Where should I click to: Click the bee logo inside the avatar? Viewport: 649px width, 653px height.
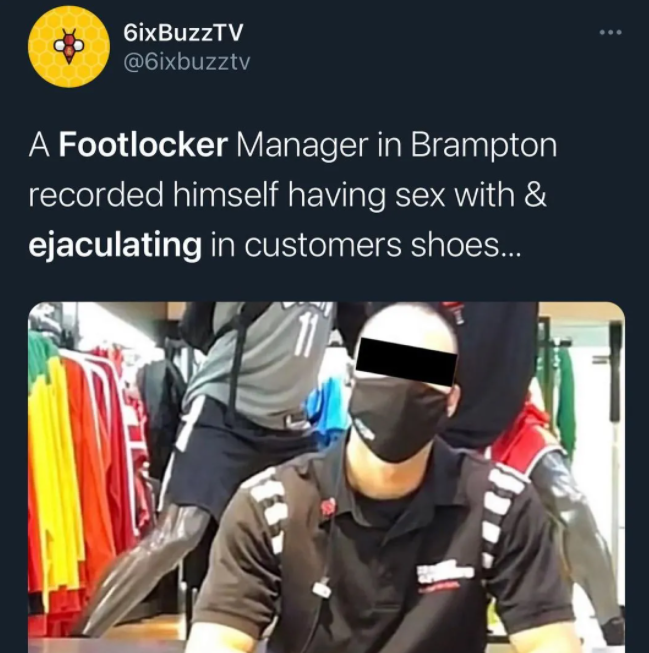pyautogui.click(x=69, y=46)
